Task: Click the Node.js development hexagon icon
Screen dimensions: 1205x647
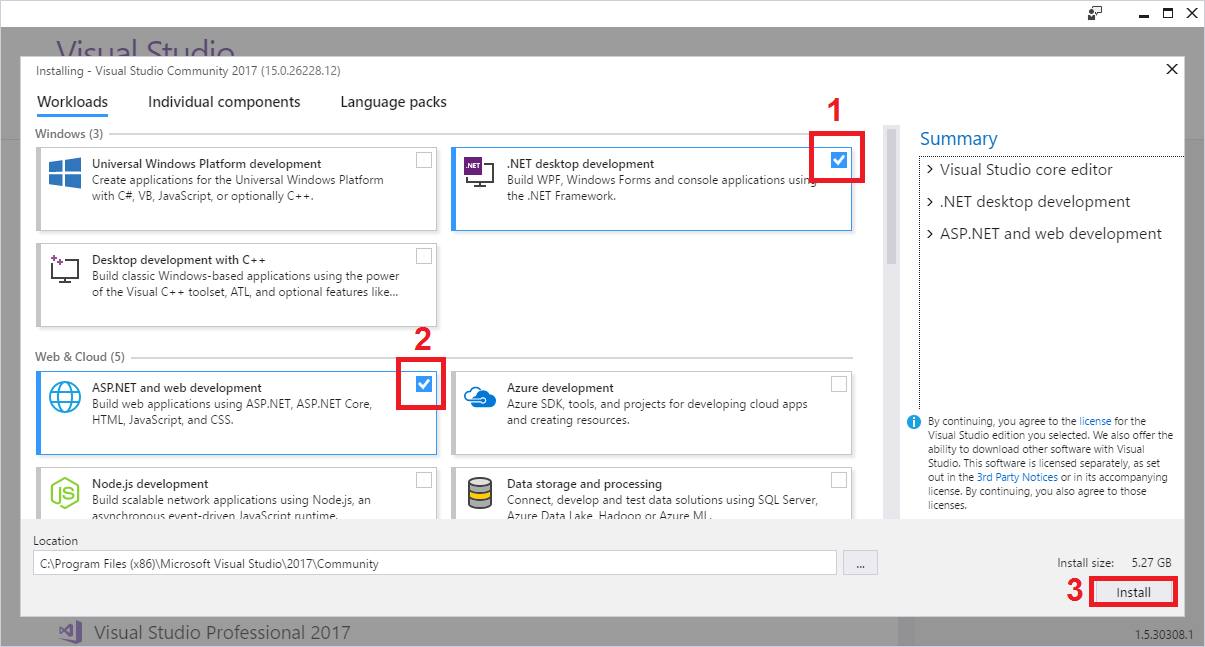Action: [x=65, y=493]
